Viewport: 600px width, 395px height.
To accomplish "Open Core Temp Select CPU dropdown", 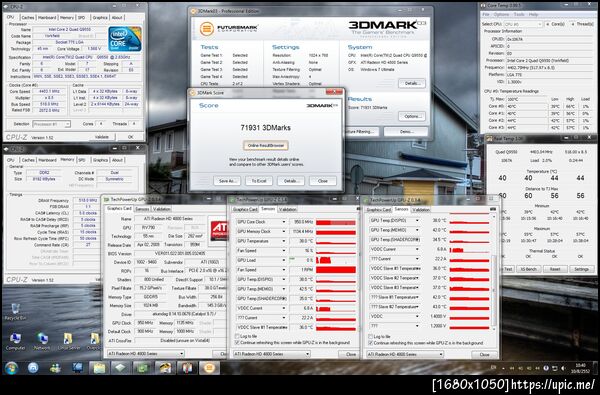I will (x=524, y=24).
